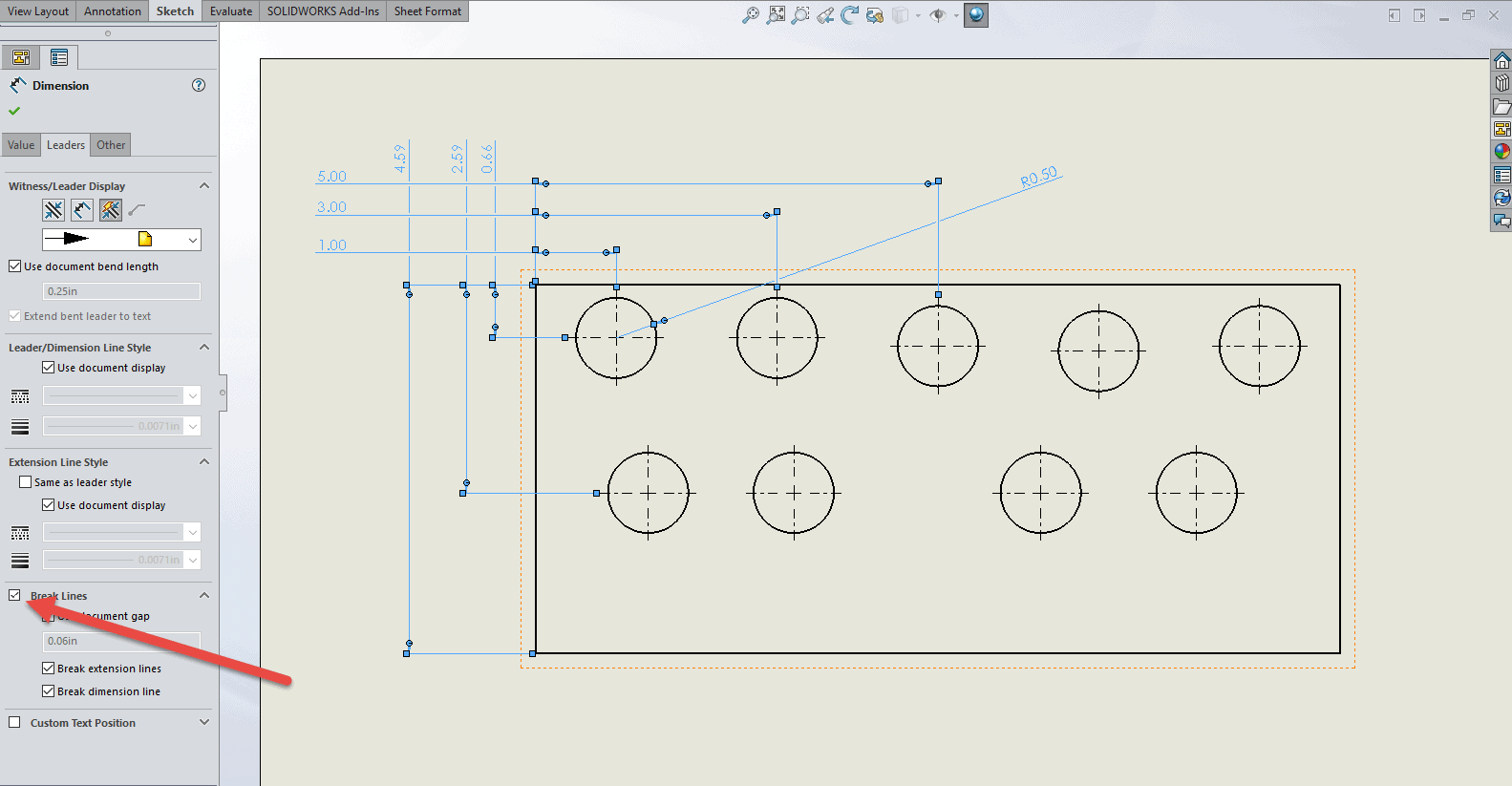Open the leader line thickness dropdown
The image size is (1512, 786).
121,426
